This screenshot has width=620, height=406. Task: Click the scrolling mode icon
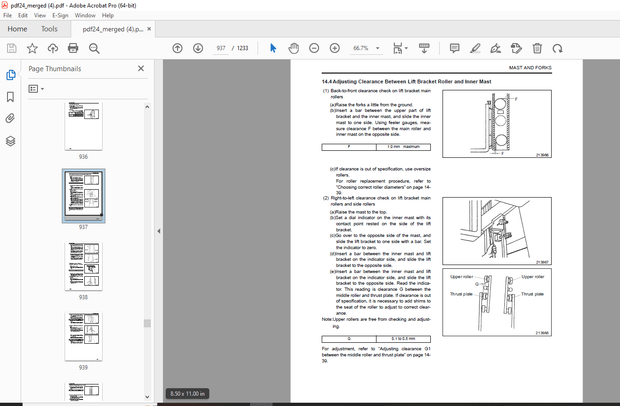pyautogui.click(x=424, y=48)
